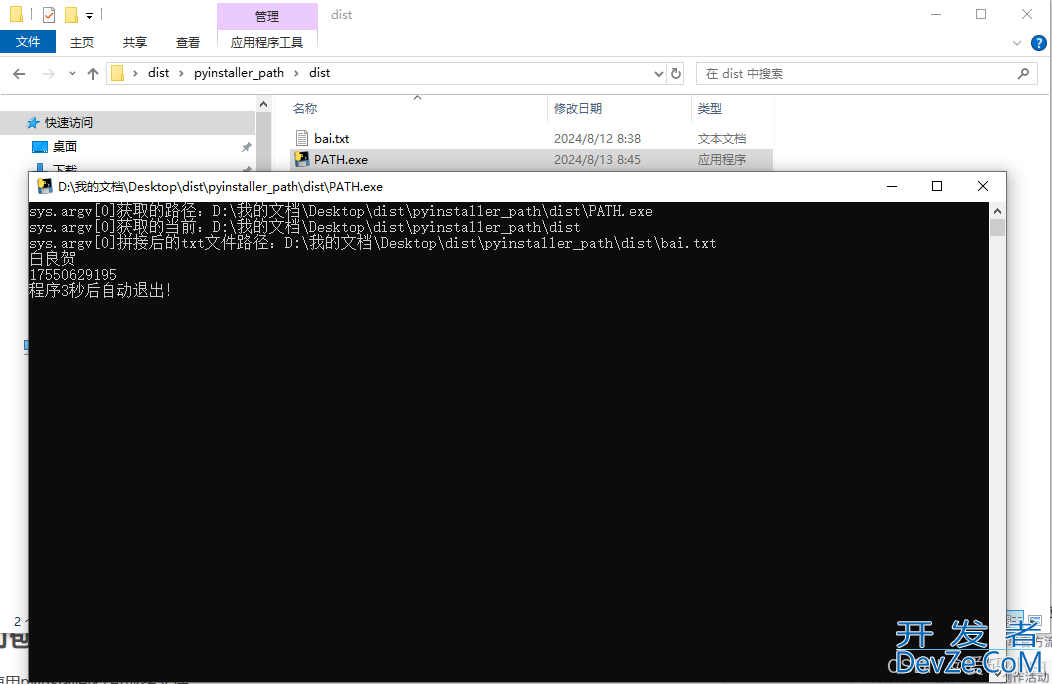Collapse the ribbon with the chevron

tap(1016, 43)
